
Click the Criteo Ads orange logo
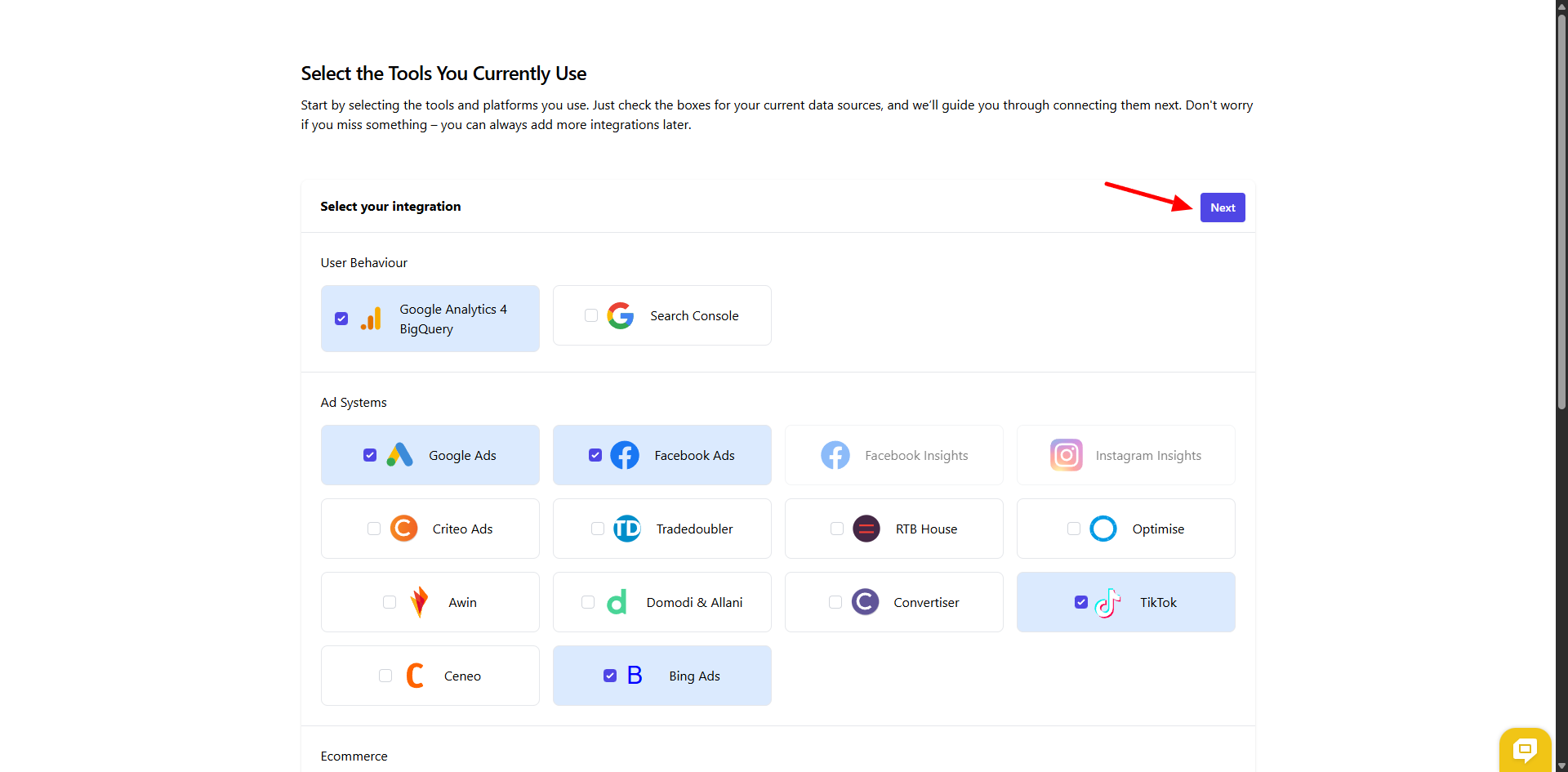click(403, 529)
